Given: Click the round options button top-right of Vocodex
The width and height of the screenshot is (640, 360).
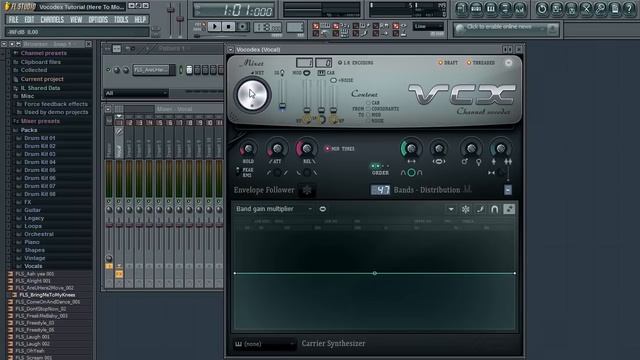Looking at the screenshot, I should coord(508,63).
